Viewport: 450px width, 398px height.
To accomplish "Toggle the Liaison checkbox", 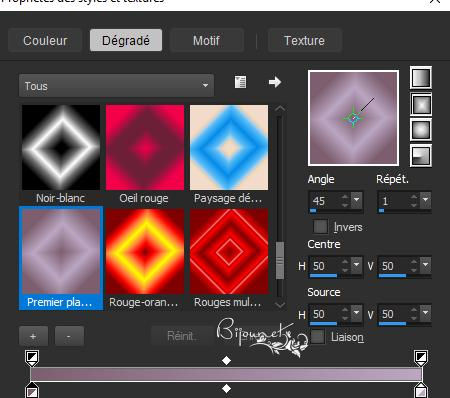I will click(318, 337).
